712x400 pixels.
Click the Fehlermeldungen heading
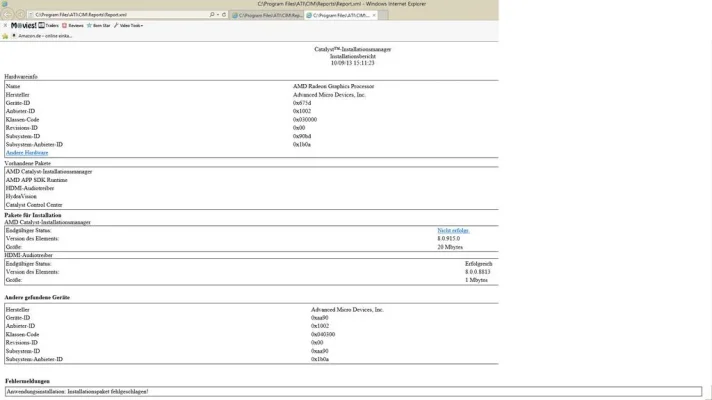pos(27,381)
